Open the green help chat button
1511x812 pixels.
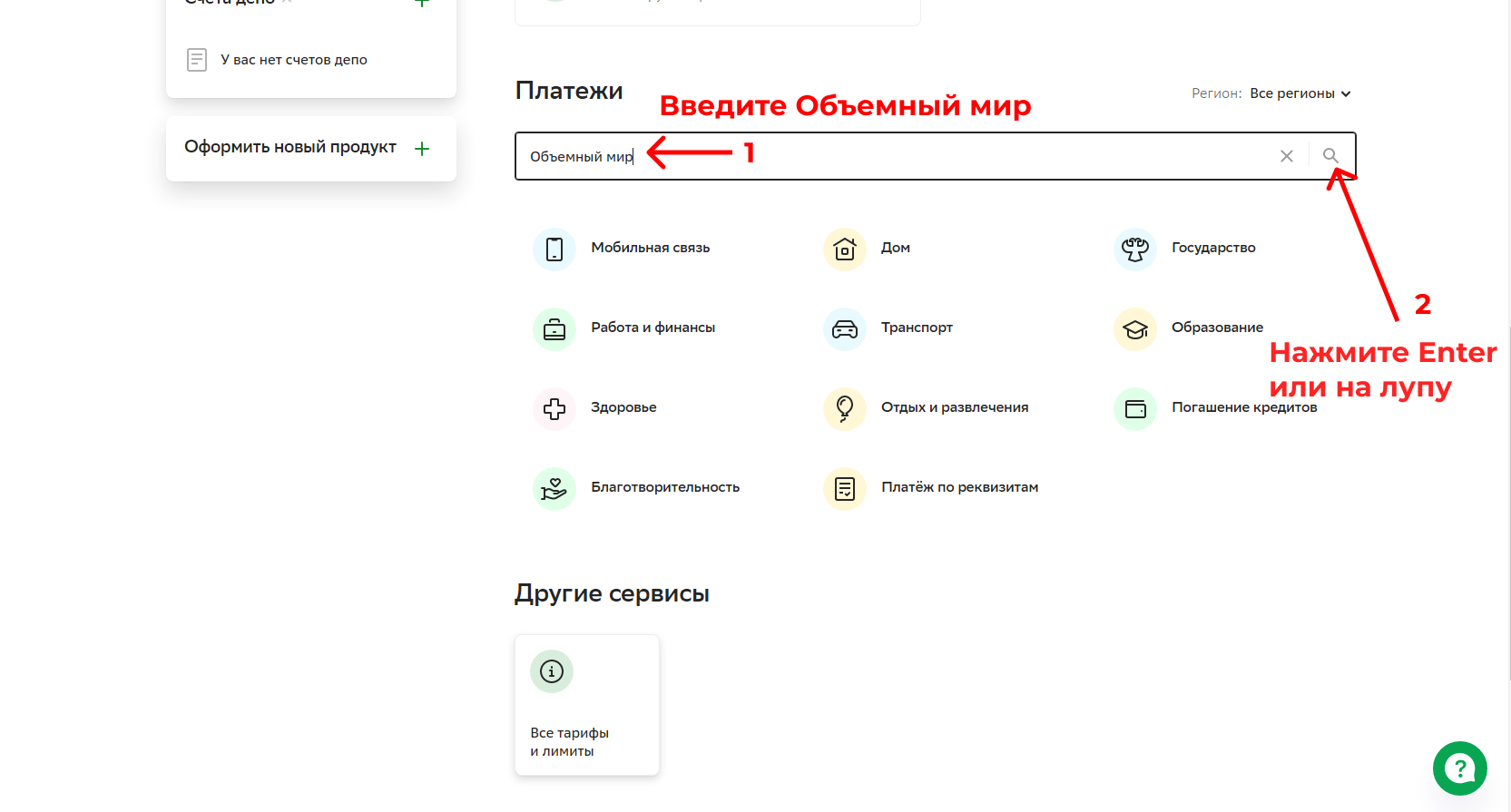[1459, 768]
